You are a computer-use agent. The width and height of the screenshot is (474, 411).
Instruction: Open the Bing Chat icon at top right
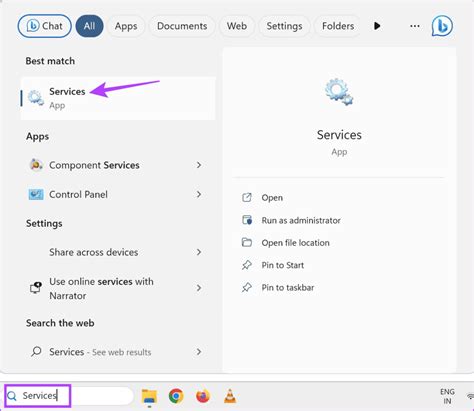coord(442,26)
